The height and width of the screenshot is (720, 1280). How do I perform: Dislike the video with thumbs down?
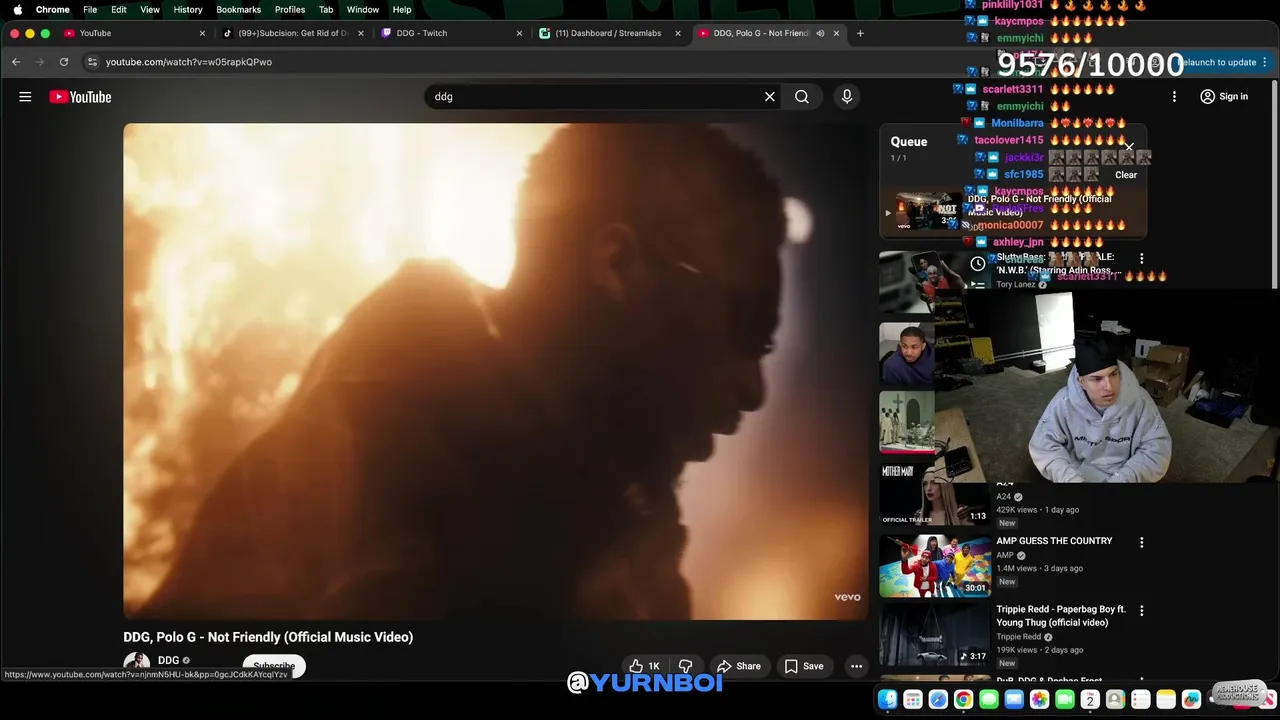point(686,666)
